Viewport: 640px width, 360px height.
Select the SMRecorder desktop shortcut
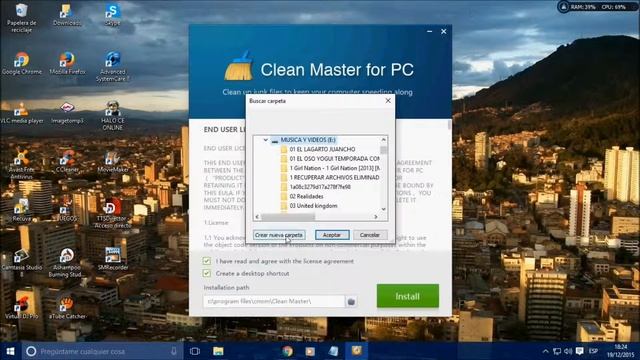(113, 259)
